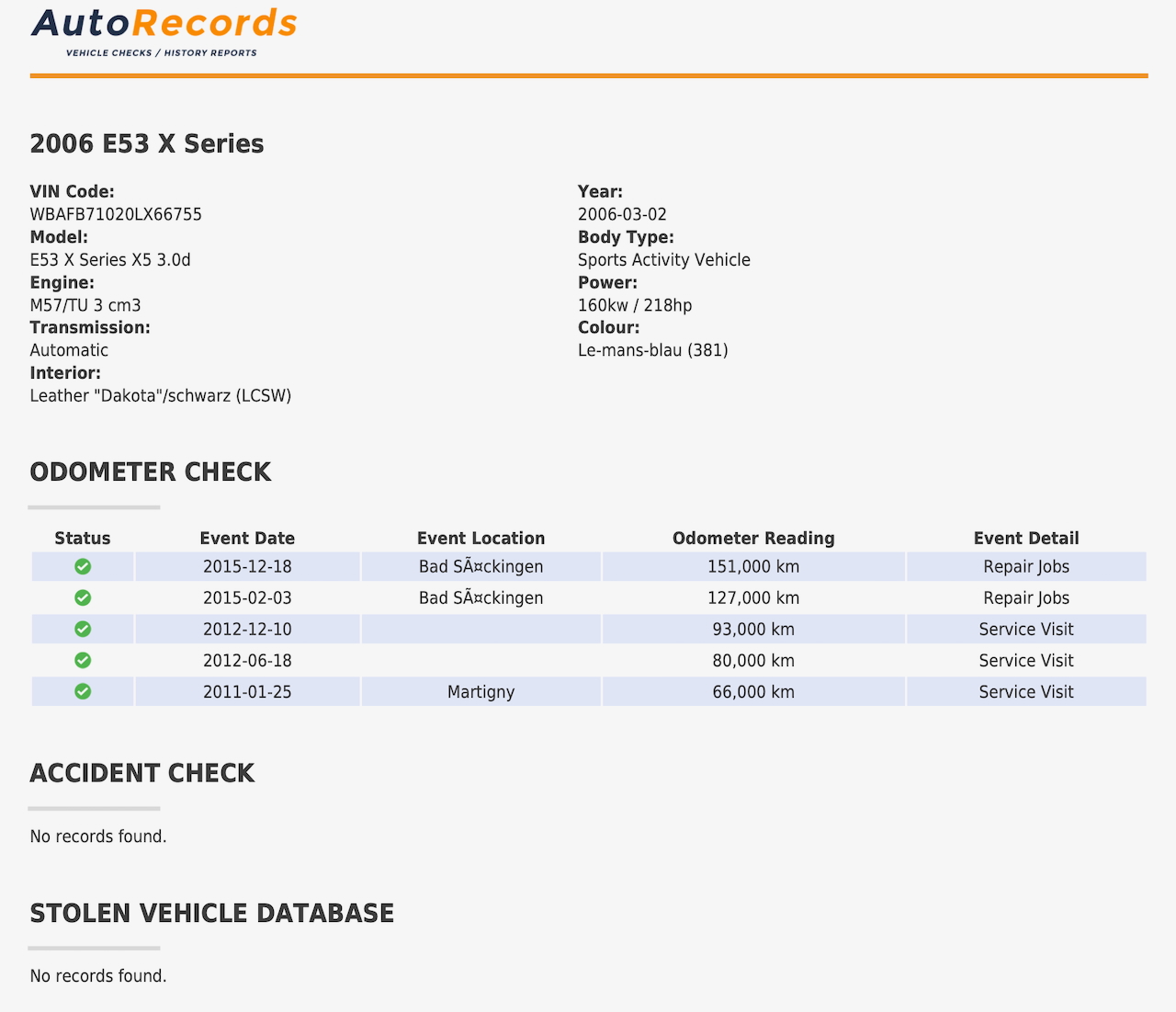Click the 'Event Detail' column header
The image size is (1176, 1012).
(1026, 539)
